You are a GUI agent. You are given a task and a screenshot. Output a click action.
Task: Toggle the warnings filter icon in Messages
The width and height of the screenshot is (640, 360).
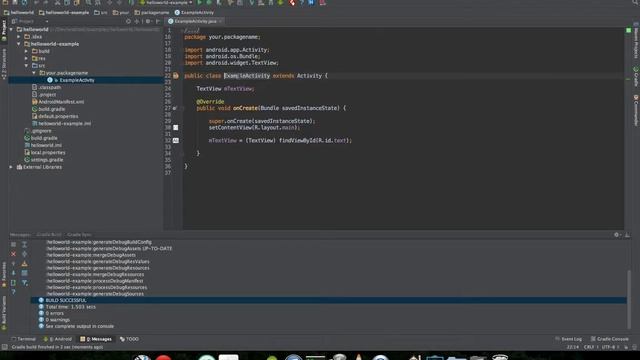(x=24, y=264)
